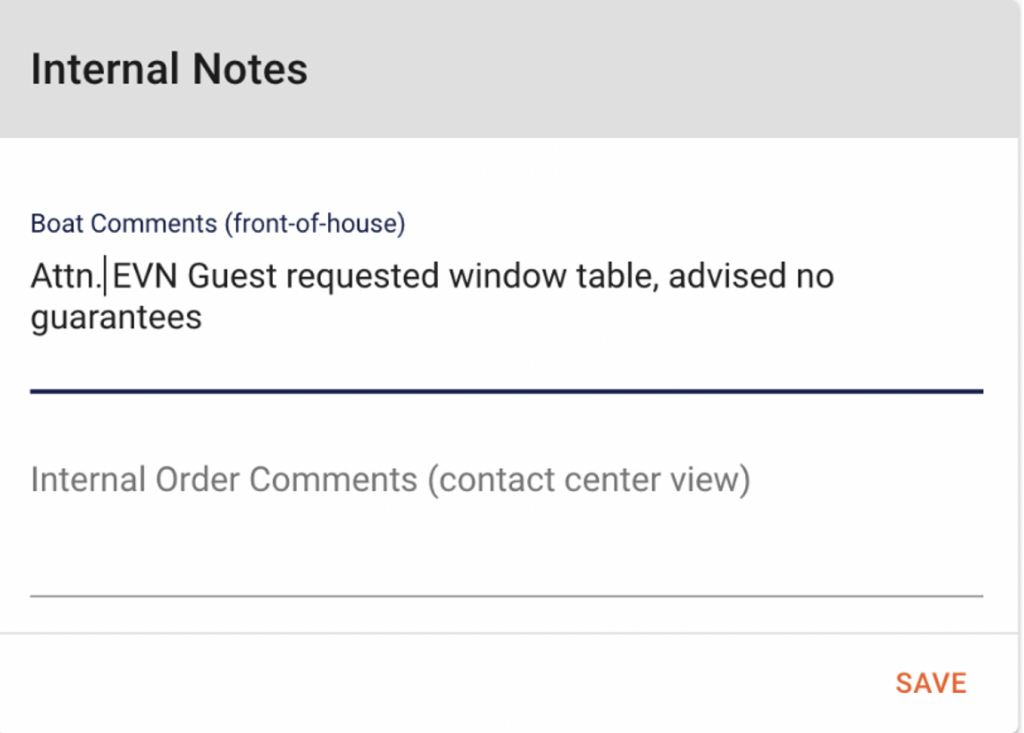The height and width of the screenshot is (733, 1024).
Task: Click the dark underline below Boat Comments
Action: (x=507, y=392)
